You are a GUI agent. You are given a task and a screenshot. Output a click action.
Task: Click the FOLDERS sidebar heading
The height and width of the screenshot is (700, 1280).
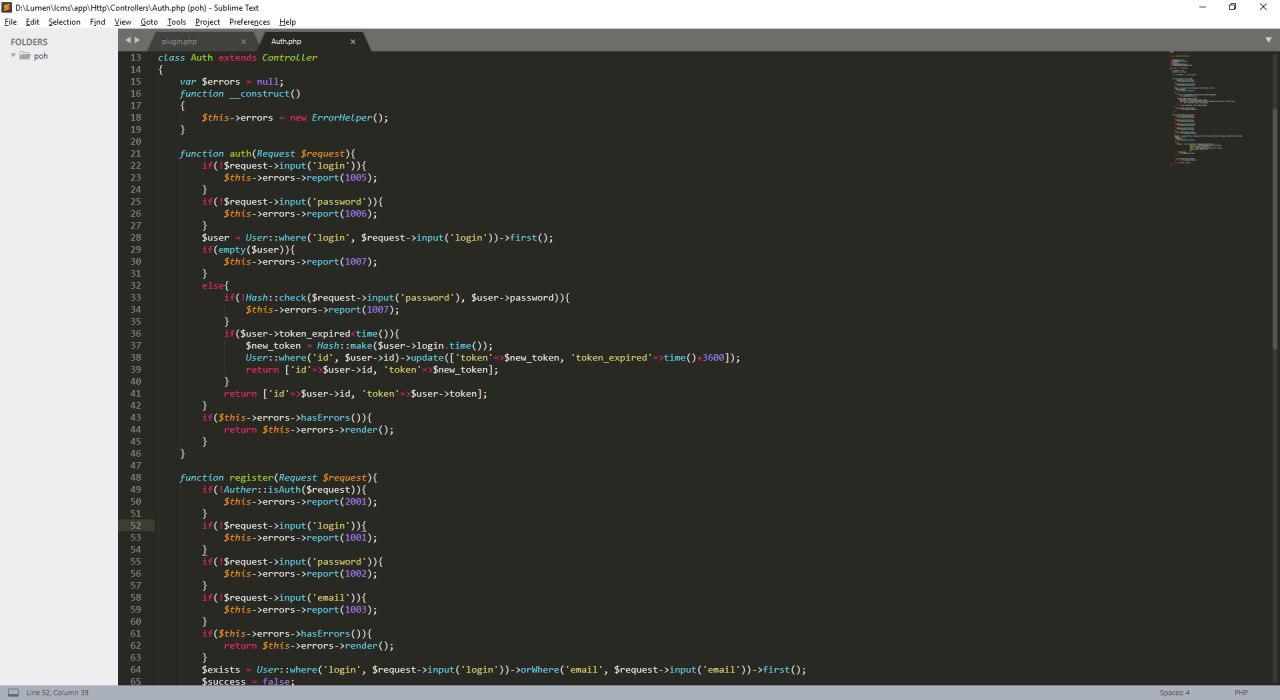(30, 42)
